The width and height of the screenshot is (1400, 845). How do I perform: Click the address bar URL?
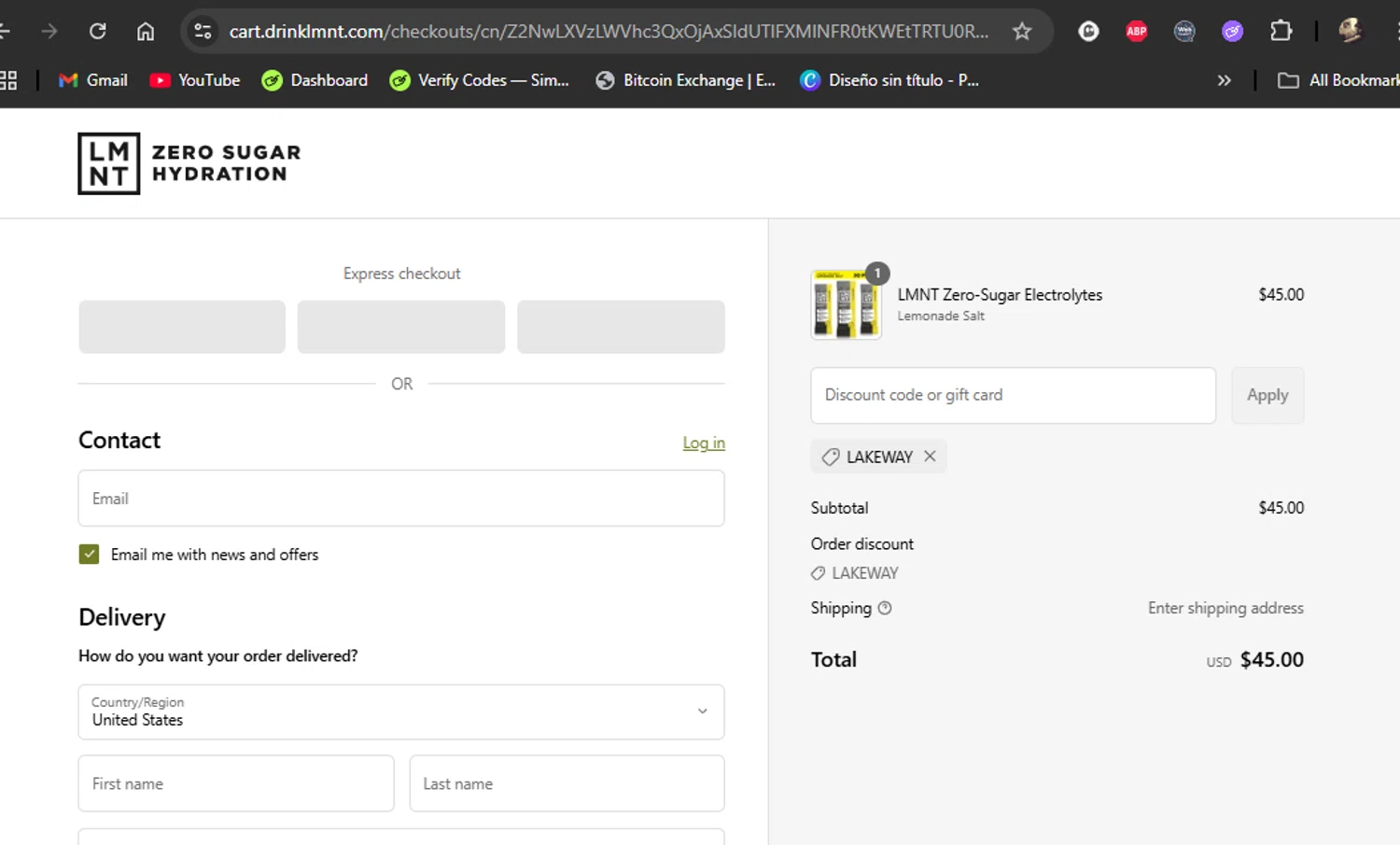pos(609,31)
